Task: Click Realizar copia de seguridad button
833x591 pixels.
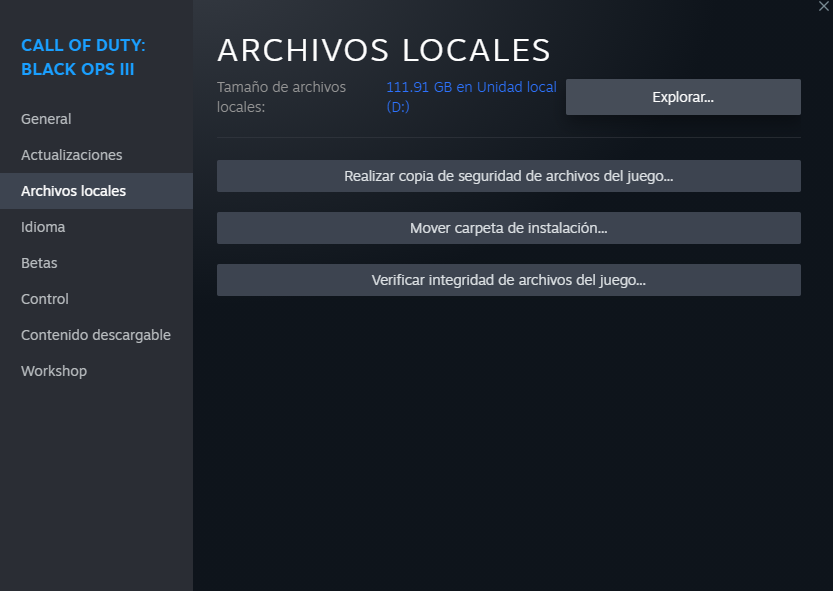Action: coord(508,176)
